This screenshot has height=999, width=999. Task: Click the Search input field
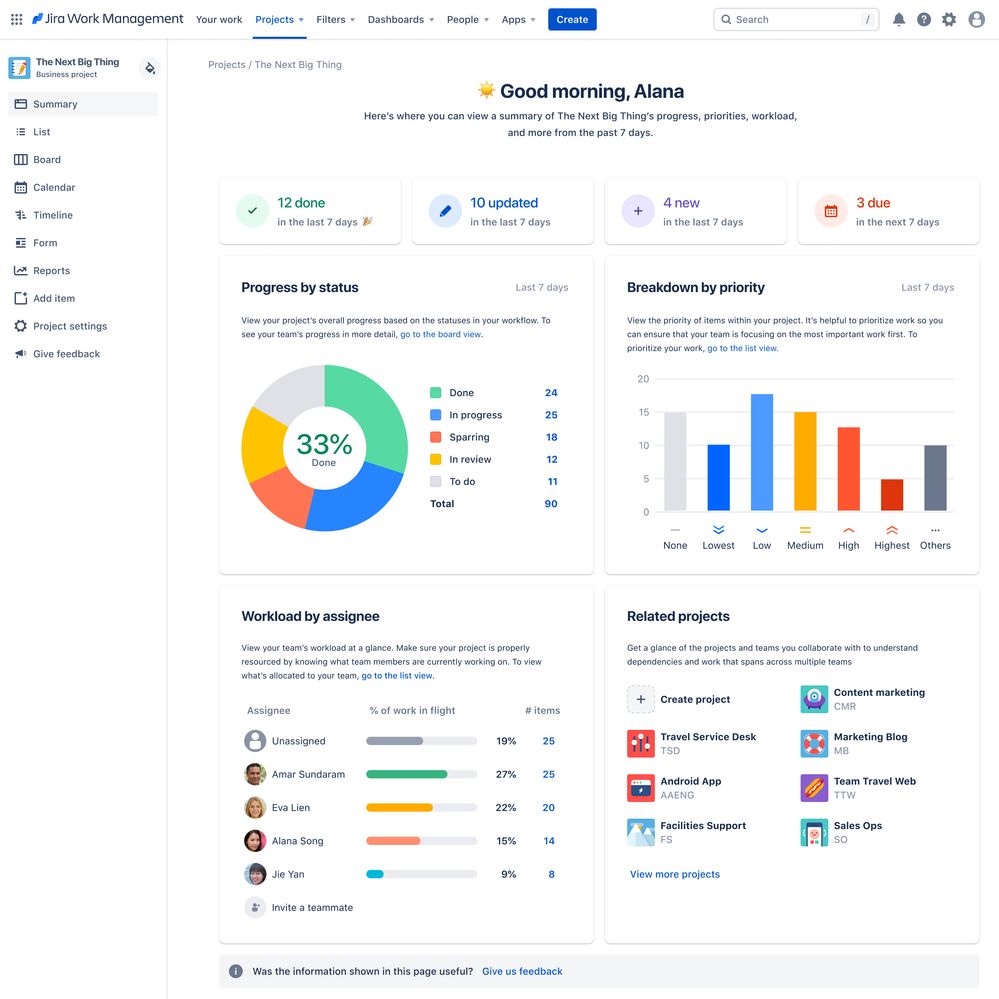coord(796,19)
